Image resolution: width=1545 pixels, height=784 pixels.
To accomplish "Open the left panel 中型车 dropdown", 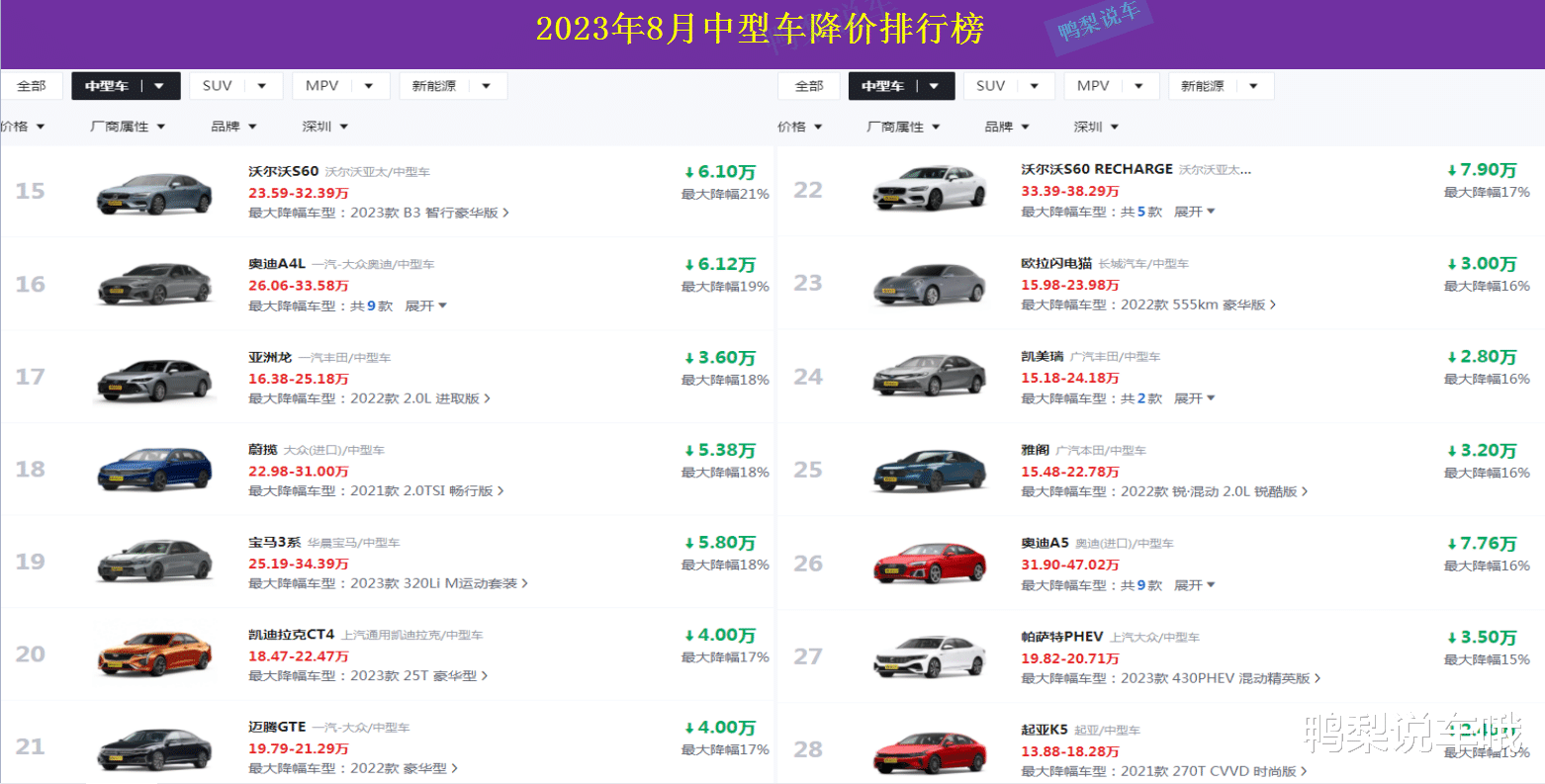I will click(126, 86).
